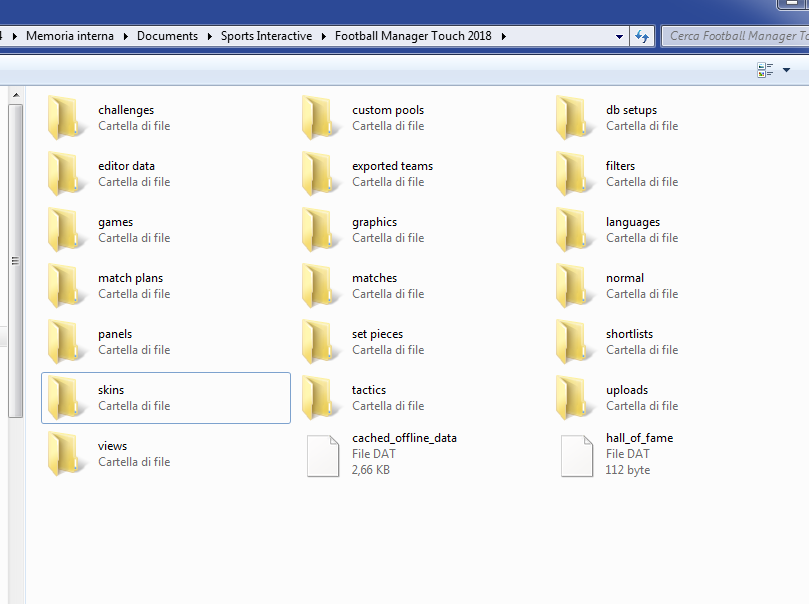This screenshot has width=809, height=604.
Task: Open the editor data folder icon
Action: tap(66, 174)
